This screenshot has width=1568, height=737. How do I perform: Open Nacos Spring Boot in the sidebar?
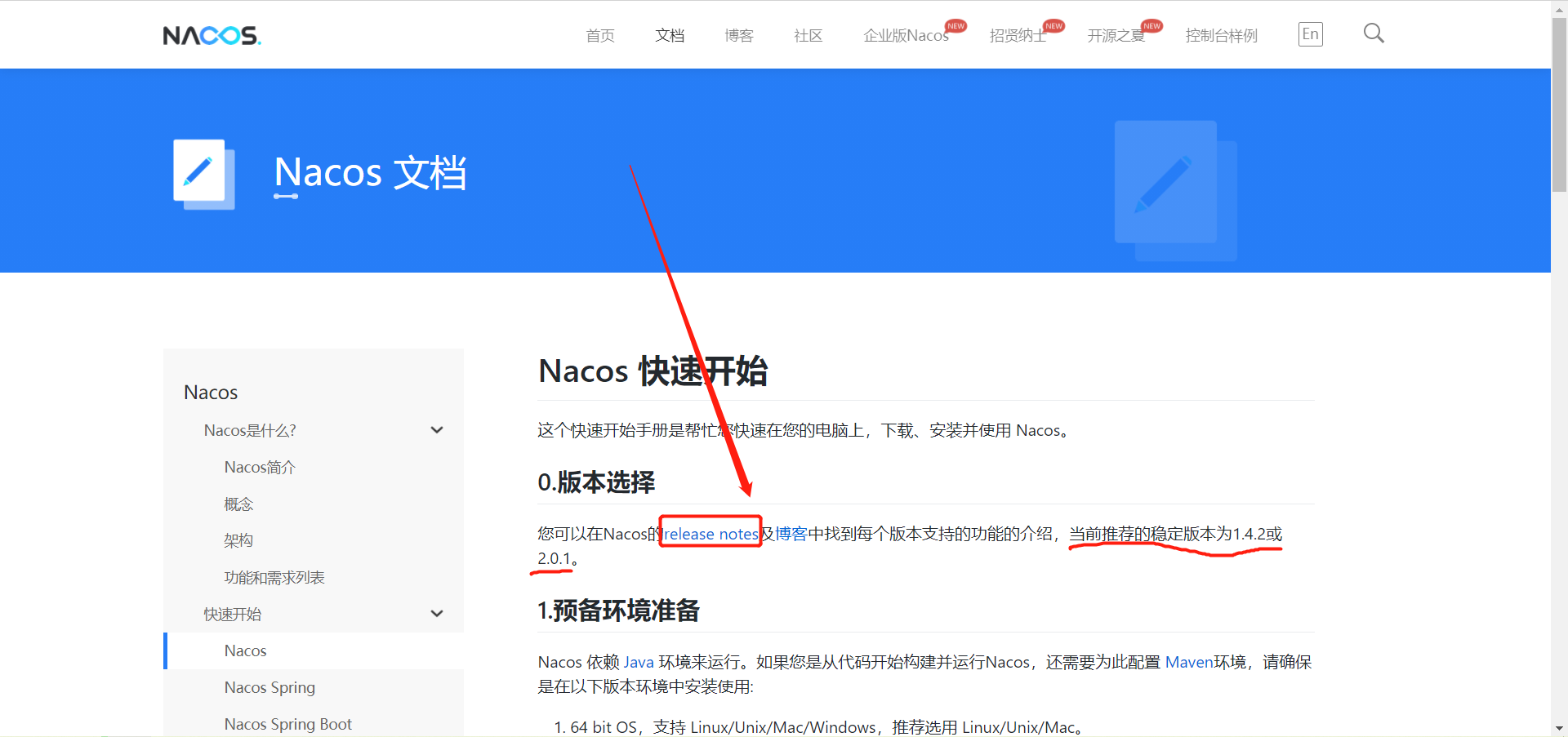tap(287, 724)
